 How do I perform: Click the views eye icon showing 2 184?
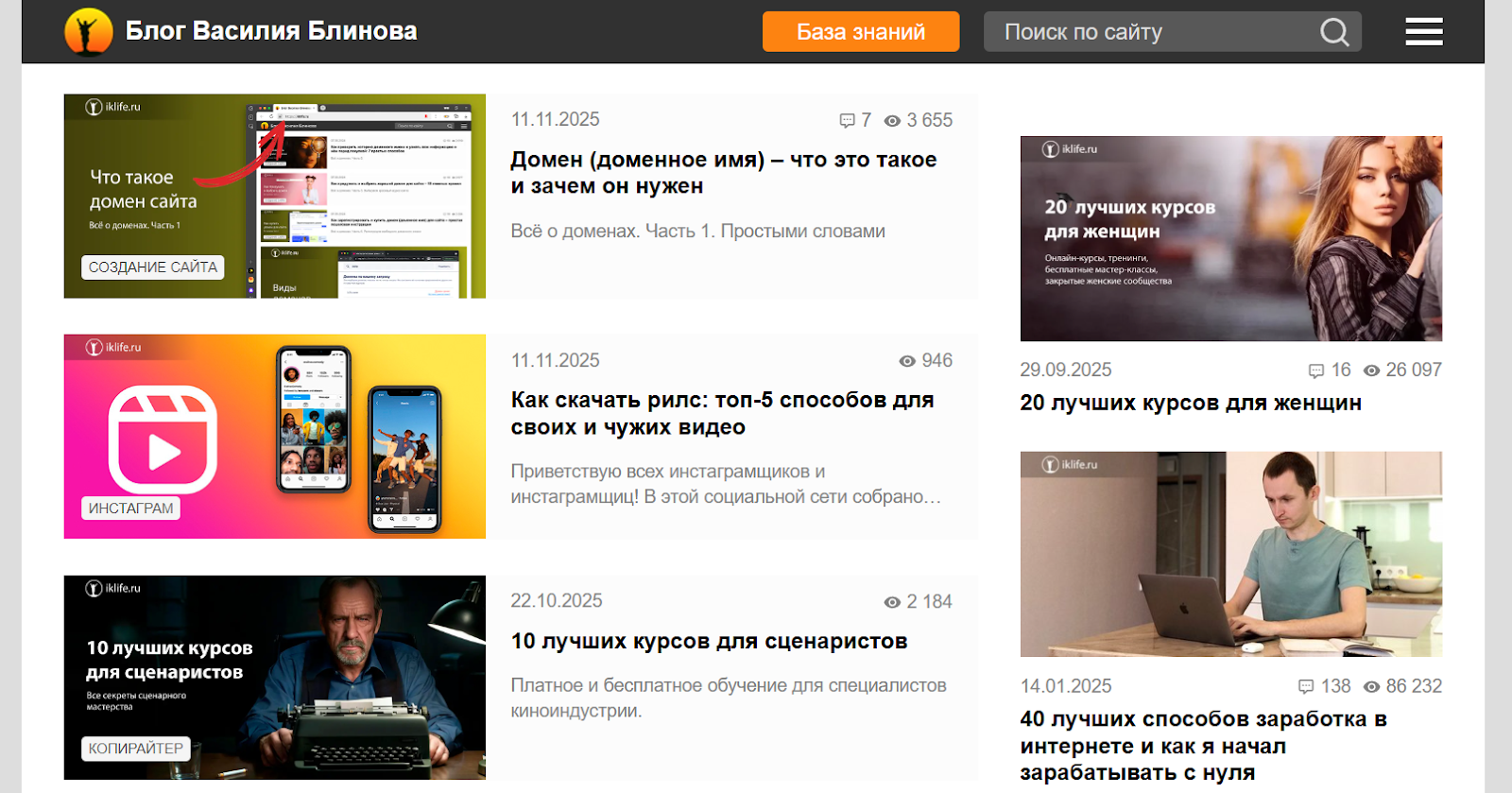coord(892,602)
